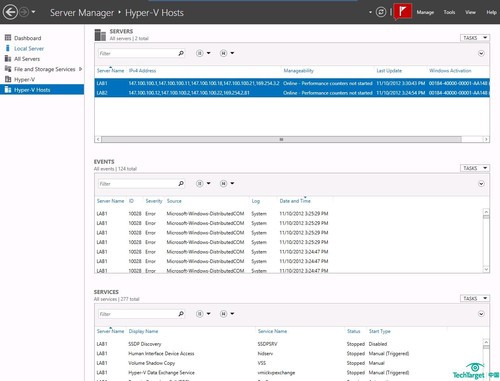
Task: Expand Services filter criteria chevron
Action: [481, 314]
